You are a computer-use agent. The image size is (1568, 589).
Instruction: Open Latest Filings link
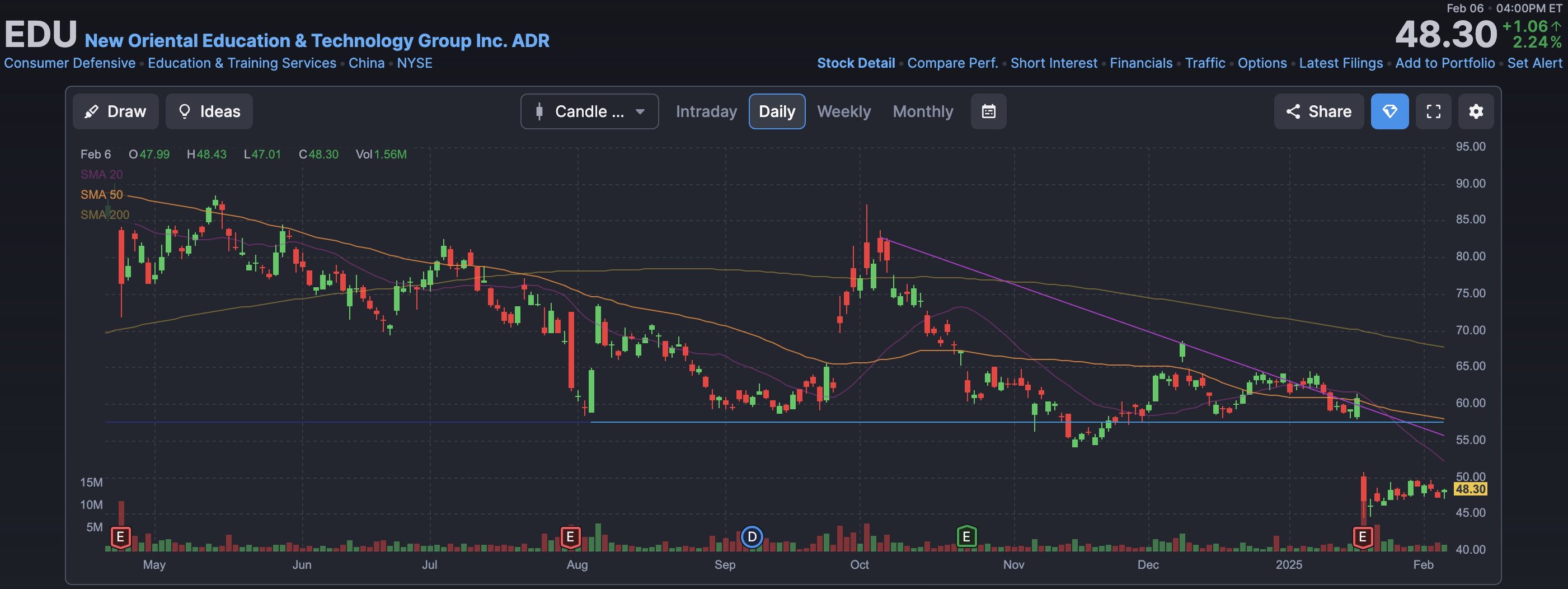click(x=1340, y=63)
